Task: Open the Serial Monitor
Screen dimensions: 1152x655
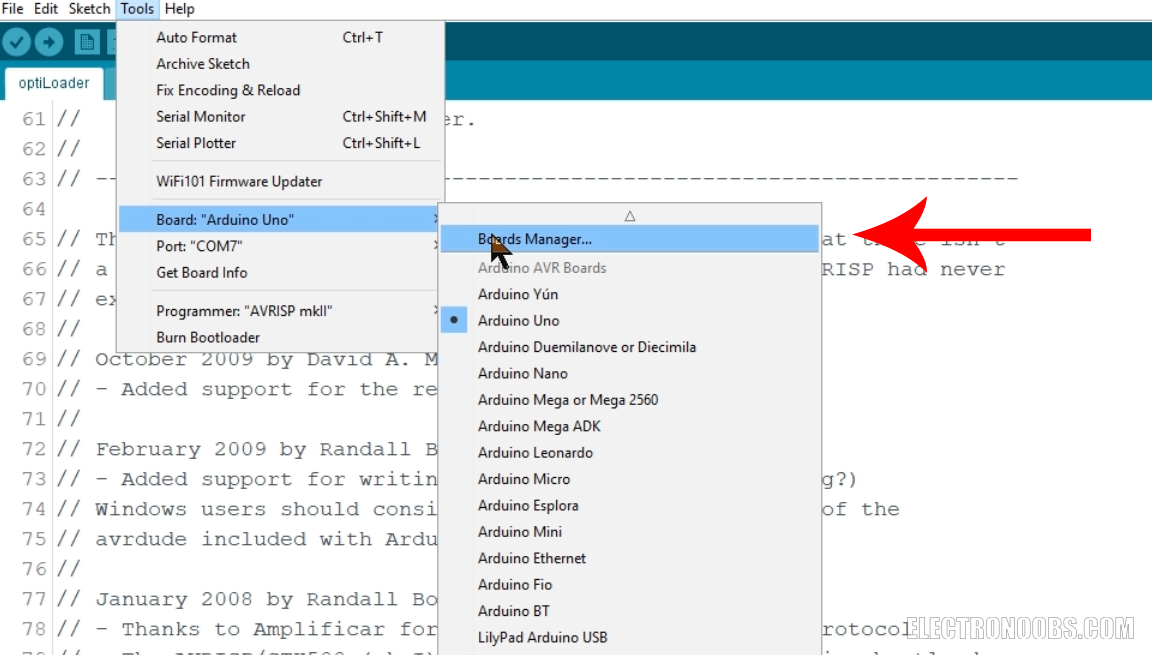Action: coord(281,117)
